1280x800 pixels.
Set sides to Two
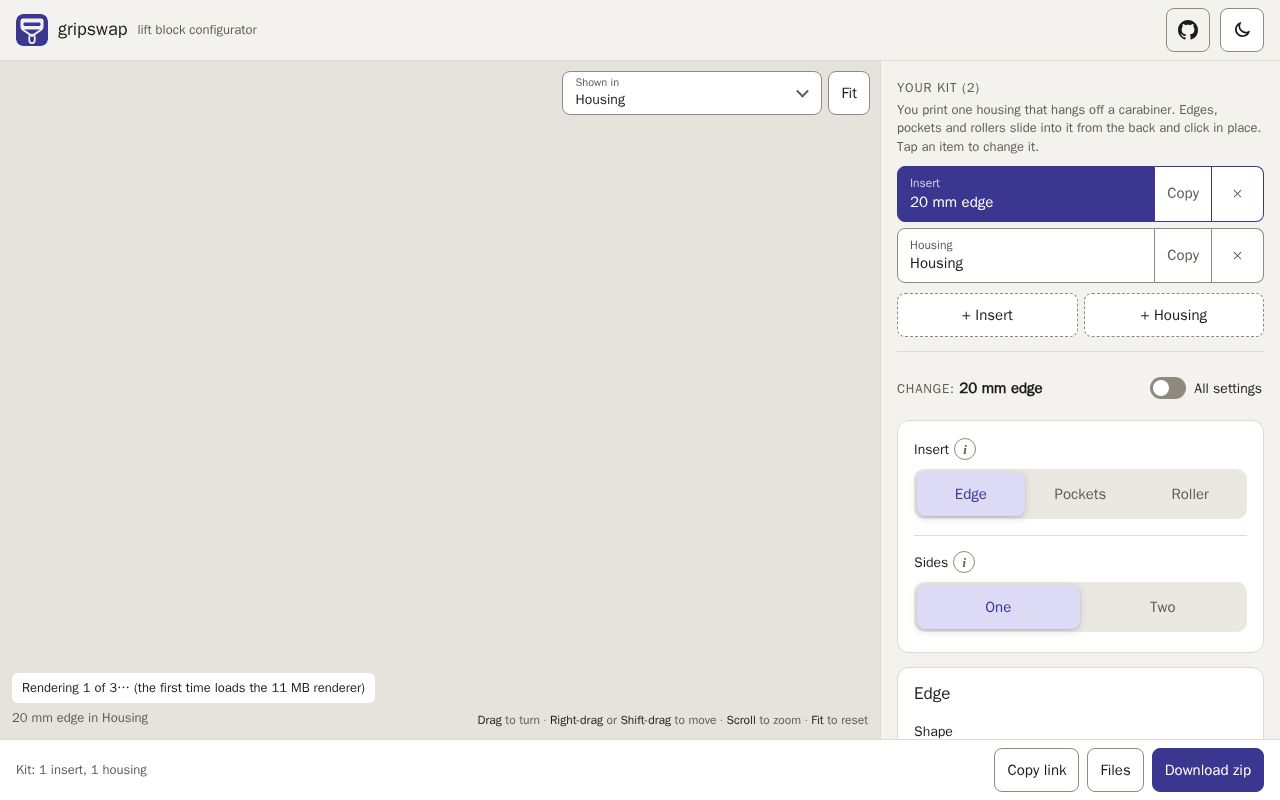tap(1162, 607)
